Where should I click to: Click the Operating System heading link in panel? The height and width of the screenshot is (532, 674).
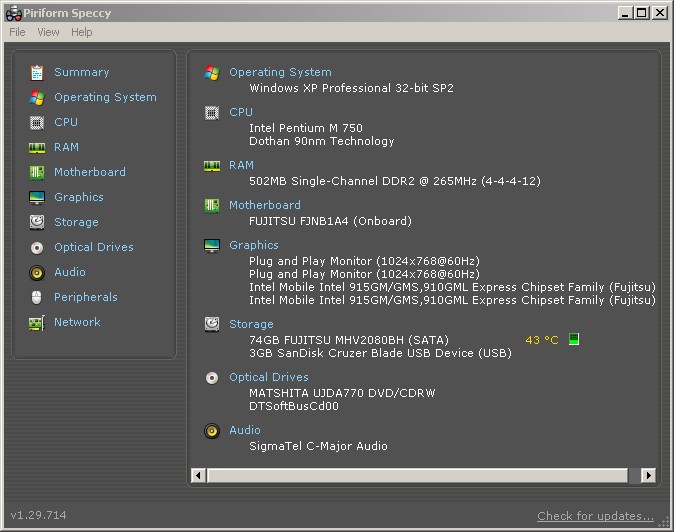click(x=280, y=72)
